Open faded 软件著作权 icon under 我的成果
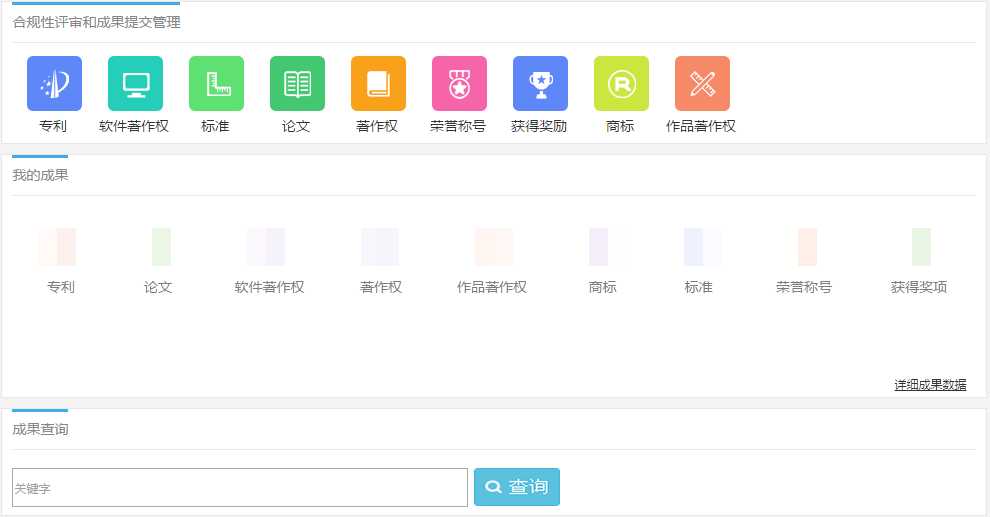The image size is (990, 517). 266,247
